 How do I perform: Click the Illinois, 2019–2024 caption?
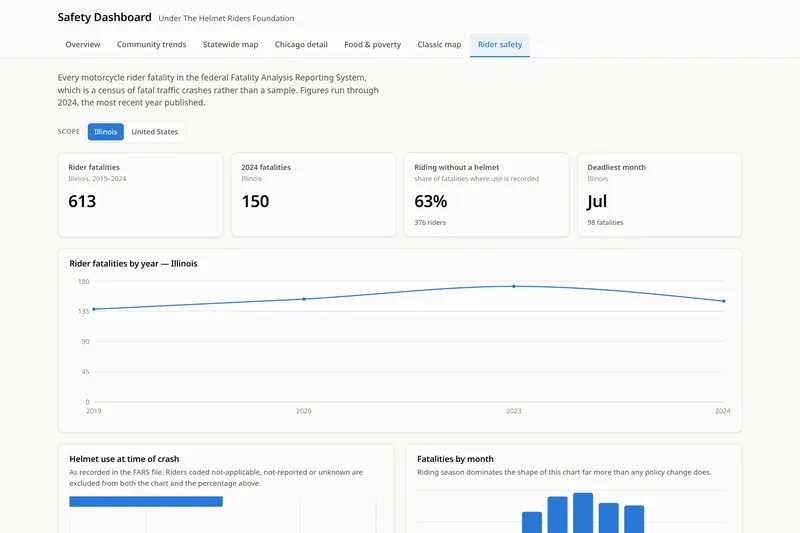pos(97,179)
